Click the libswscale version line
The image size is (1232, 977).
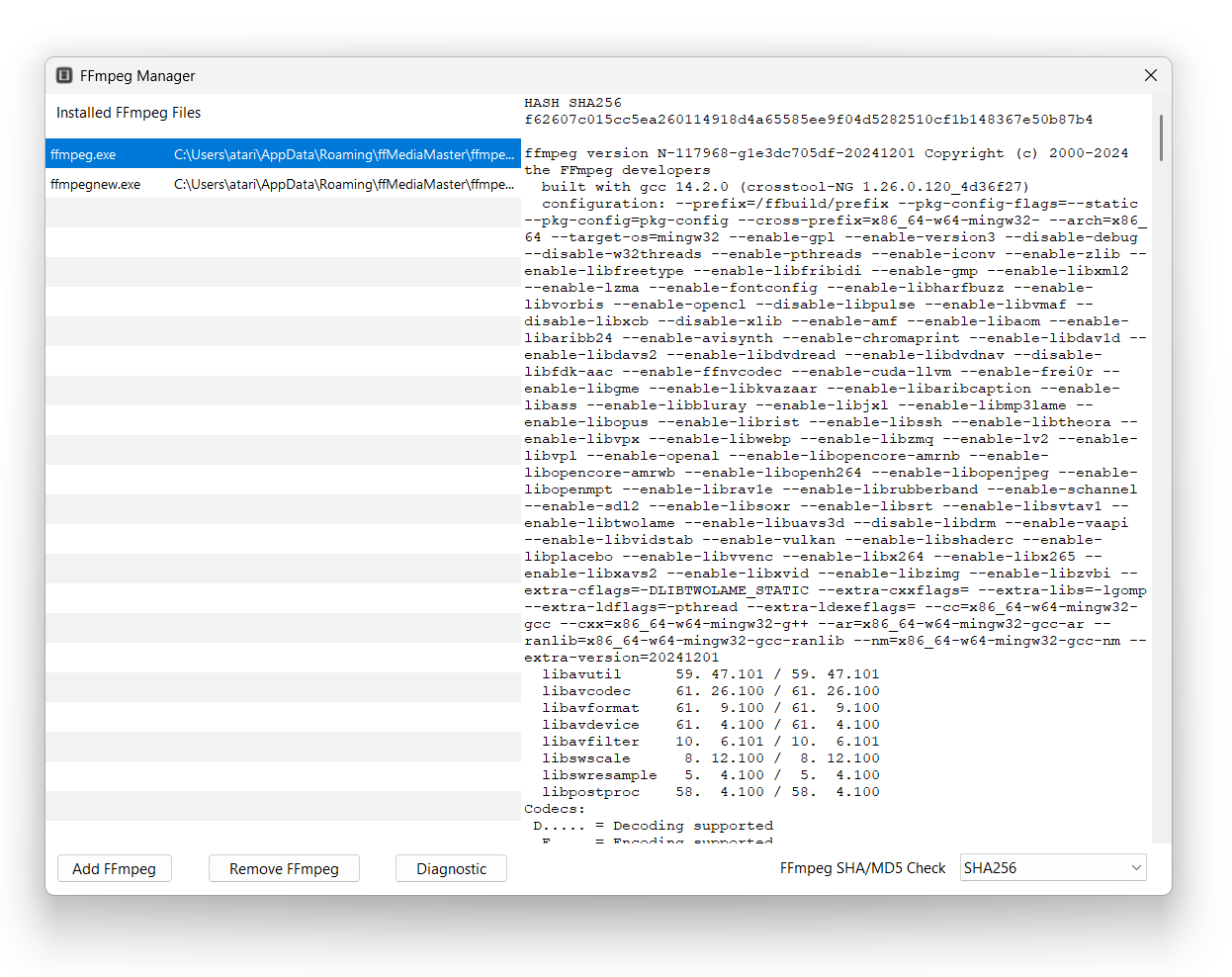[710, 758]
